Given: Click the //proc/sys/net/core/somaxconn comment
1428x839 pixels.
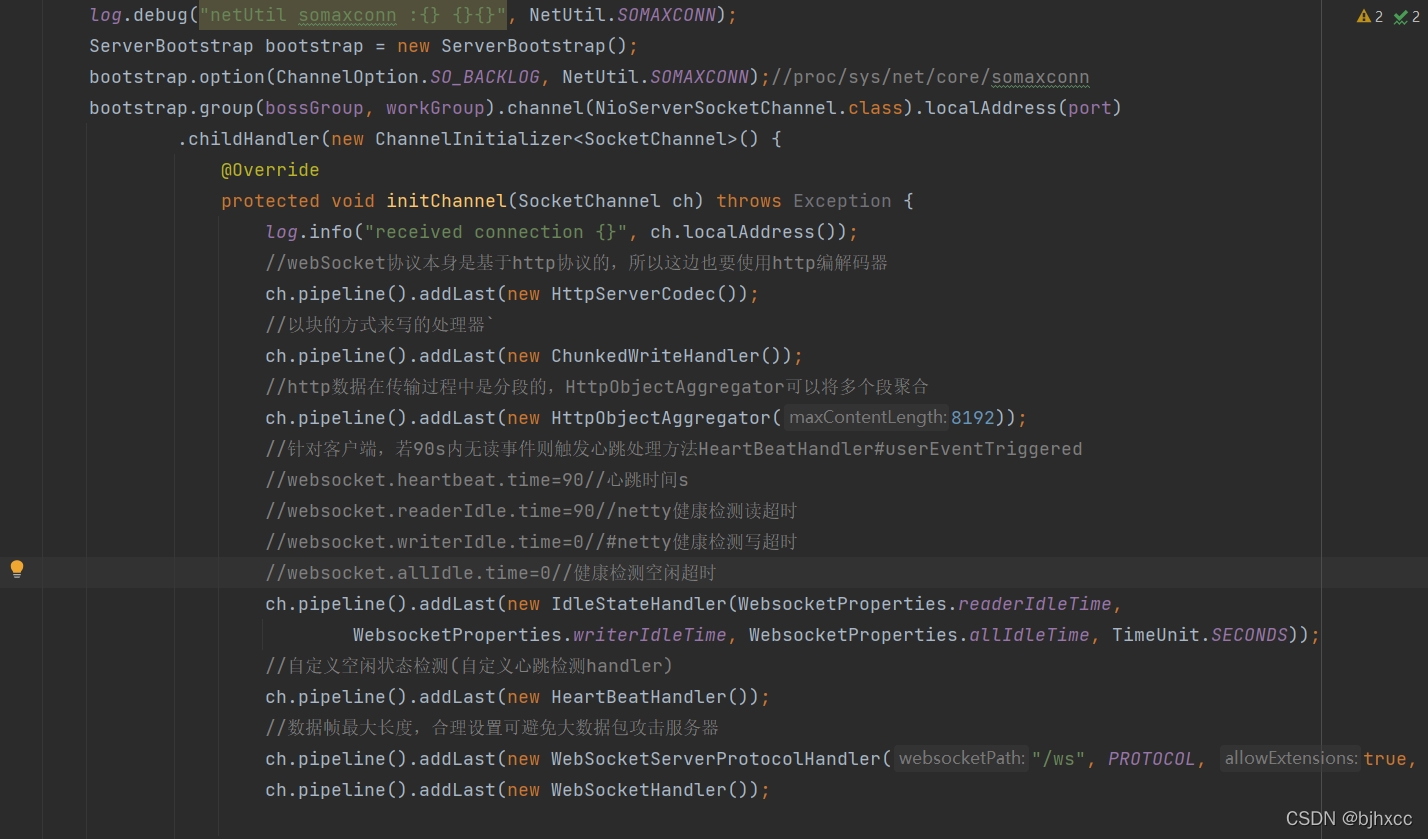Looking at the screenshot, I should point(930,77).
